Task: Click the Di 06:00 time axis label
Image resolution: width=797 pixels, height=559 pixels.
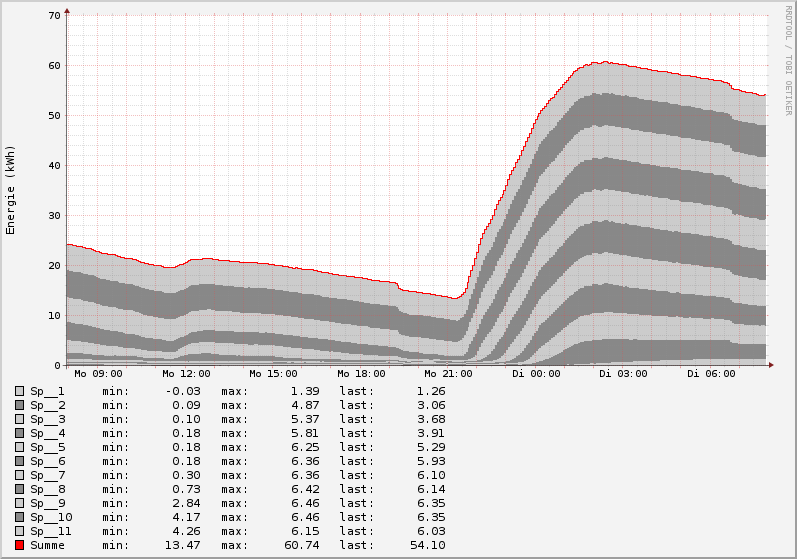Action: point(711,374)
